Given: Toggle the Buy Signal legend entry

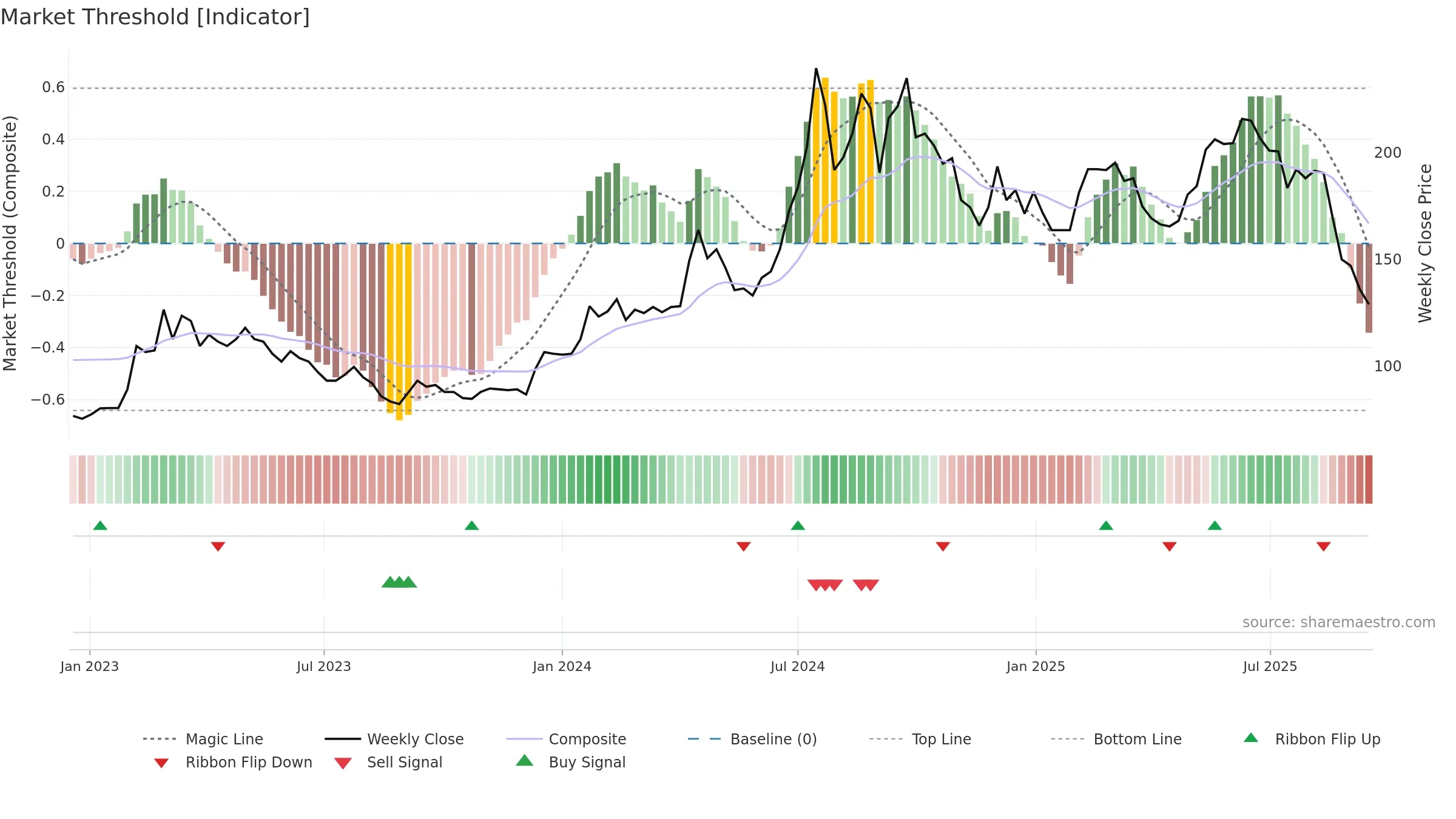Looking at the screenshot, I should 570,763.
